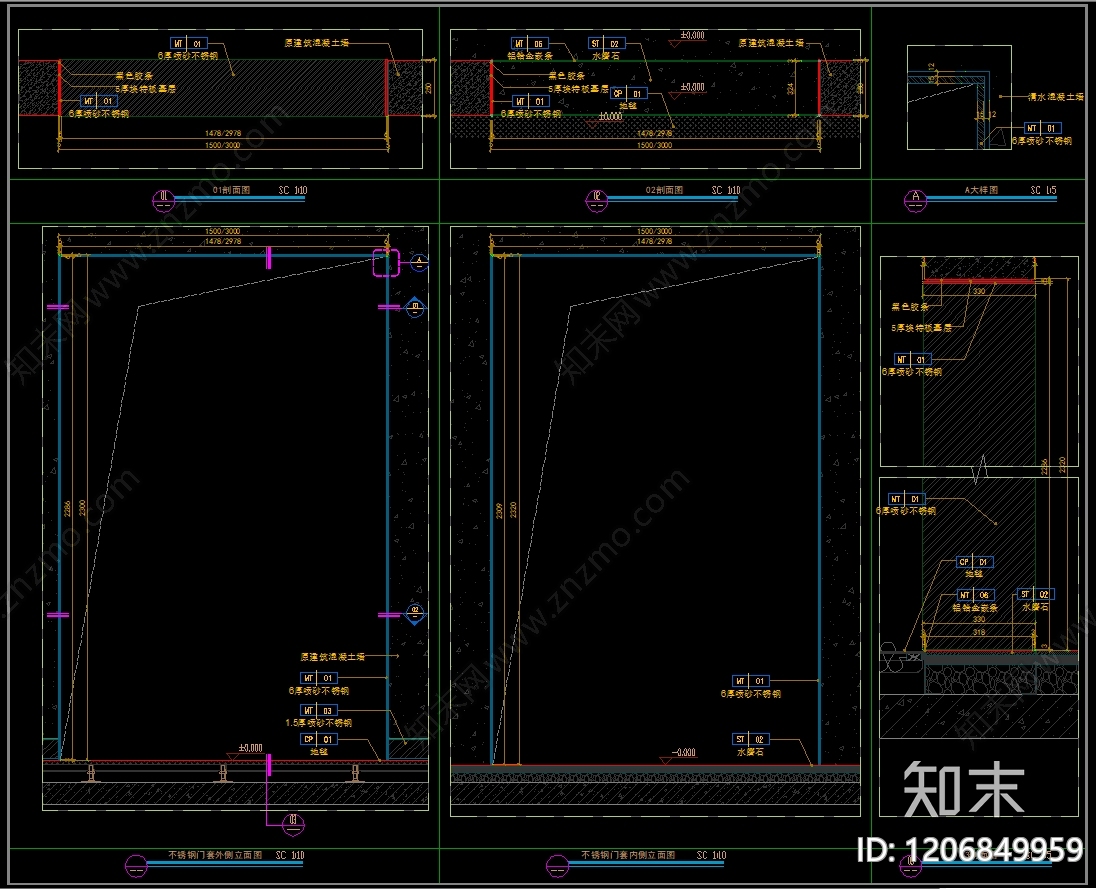1096x889 pixels.
Task: Click the circular callout bubble below the outer elevation floor
Action: pyautogui.click(x=293, y=824)
